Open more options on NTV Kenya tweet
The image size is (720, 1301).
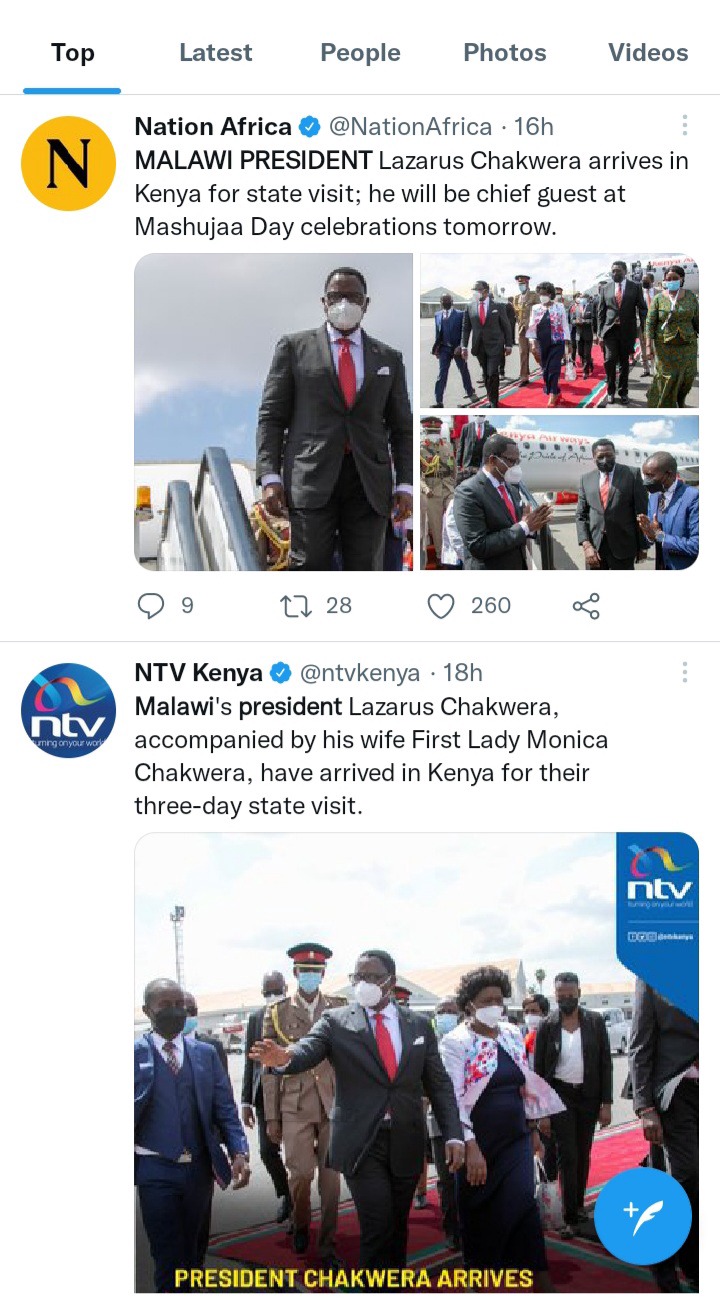click(x=684, y=671)
